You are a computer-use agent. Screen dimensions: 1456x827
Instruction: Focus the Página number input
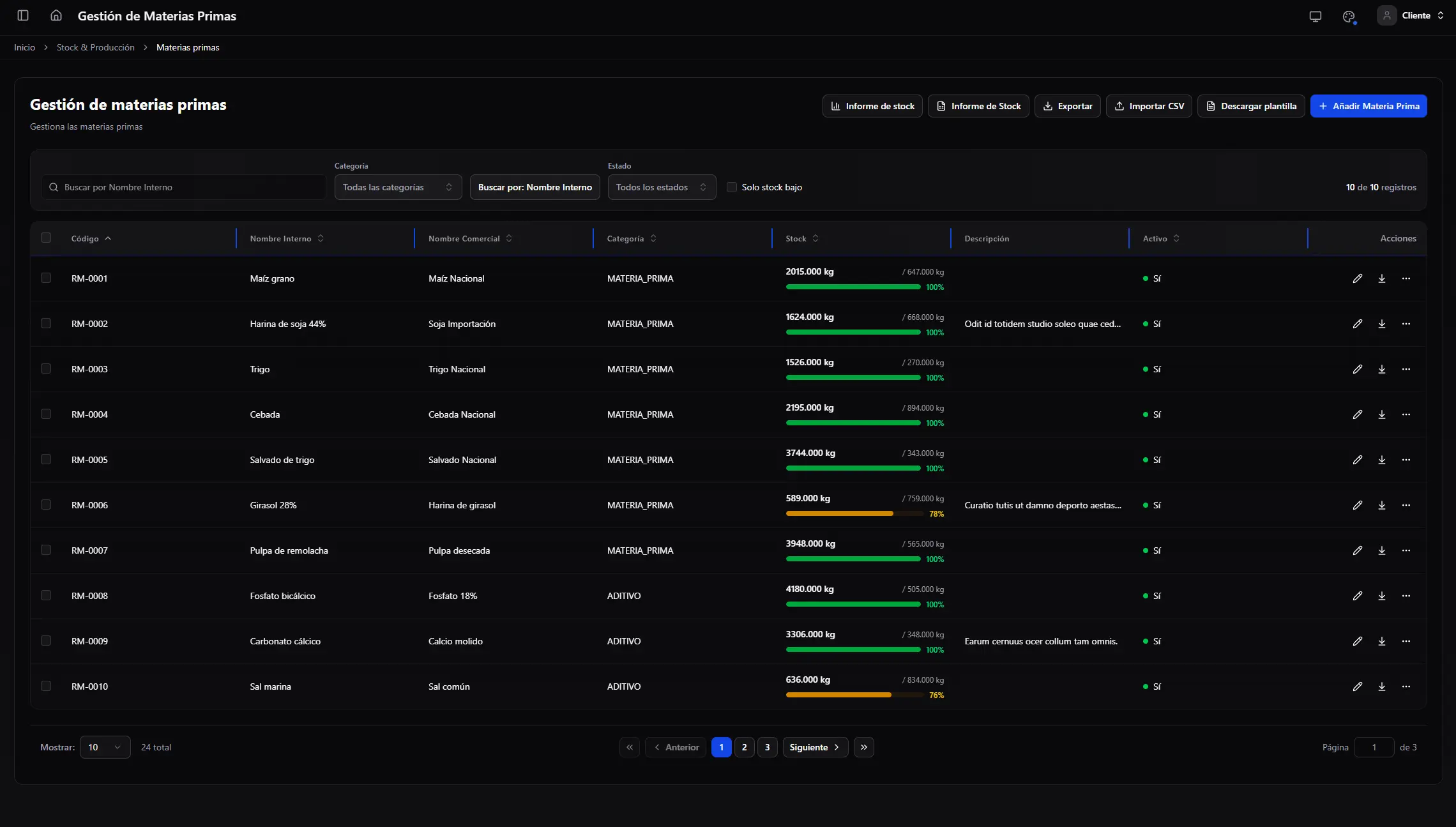point(1374,747)
